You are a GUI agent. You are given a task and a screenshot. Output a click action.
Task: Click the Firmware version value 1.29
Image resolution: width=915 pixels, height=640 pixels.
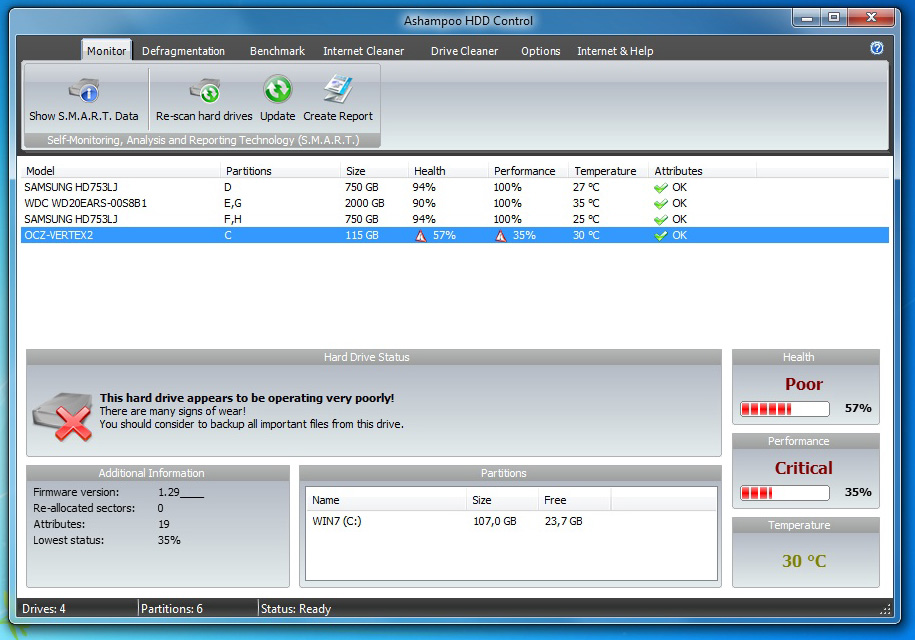pyautogui.click(x=180, y=492)
